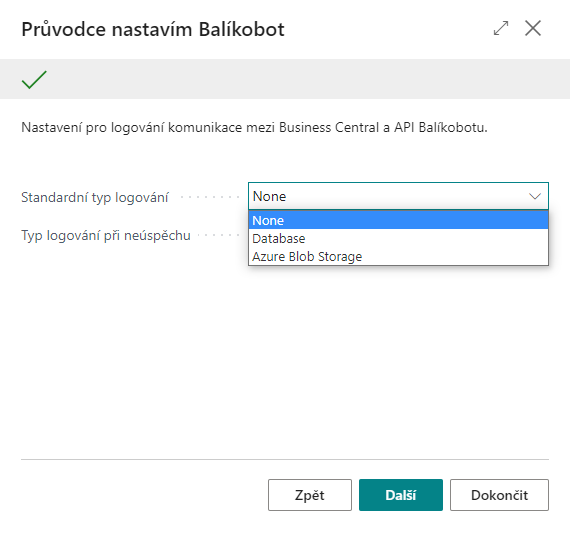
Task: Finish the wizard with Dokončit
Action: (x=499, y=495)
